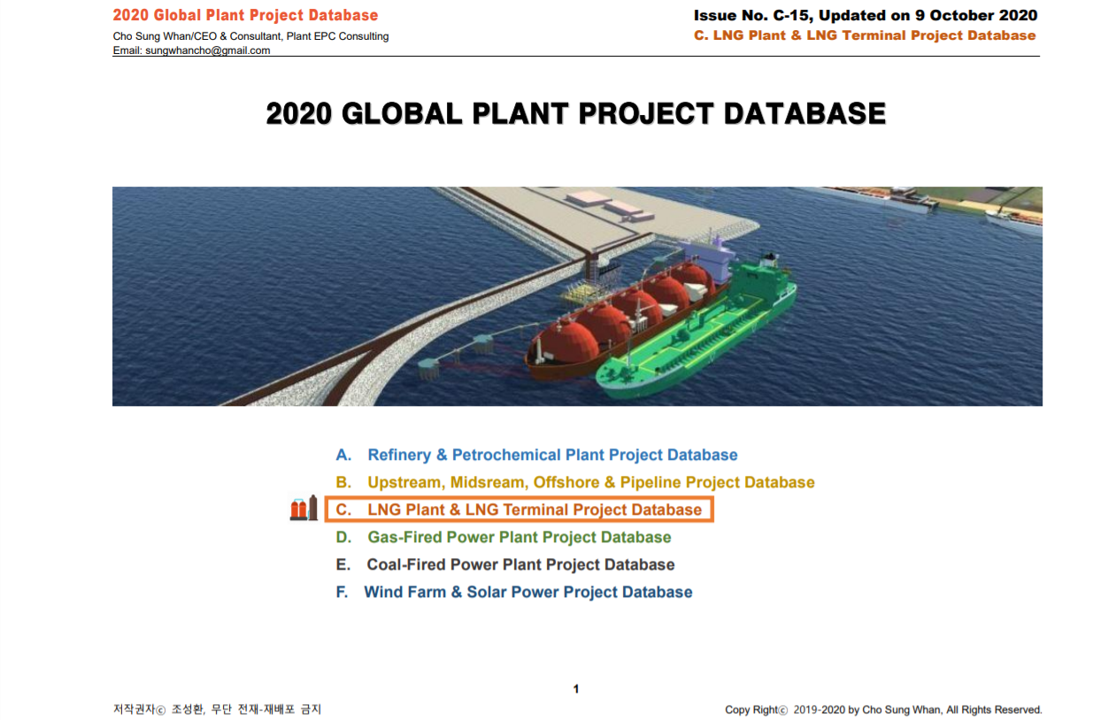Click Cho Sung Whan/CEO & Consultant line
The height and width of the screenshot is (720, 1116).
coord(251,36)
